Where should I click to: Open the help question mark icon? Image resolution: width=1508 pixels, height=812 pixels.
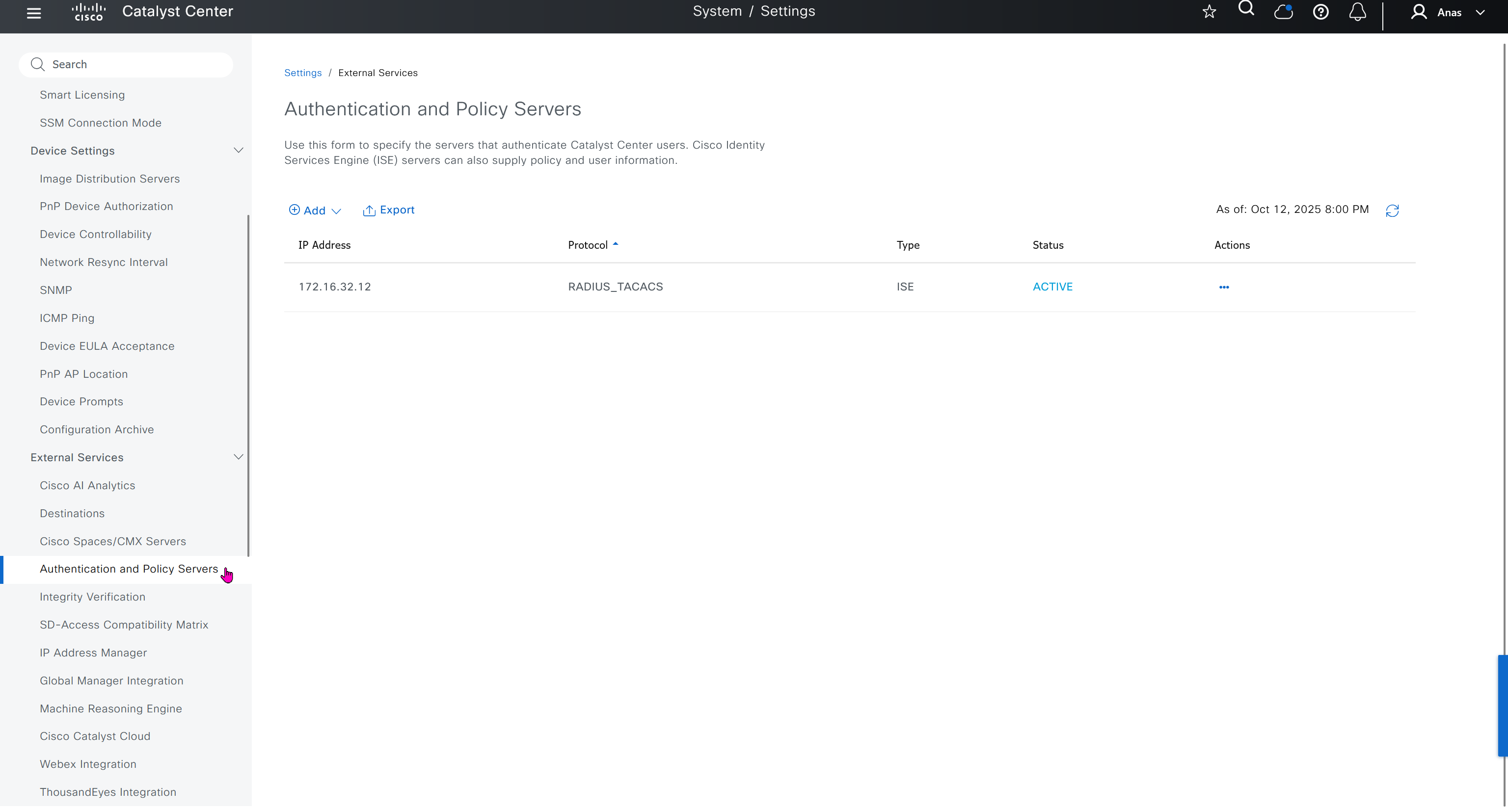click(1320, 12)
